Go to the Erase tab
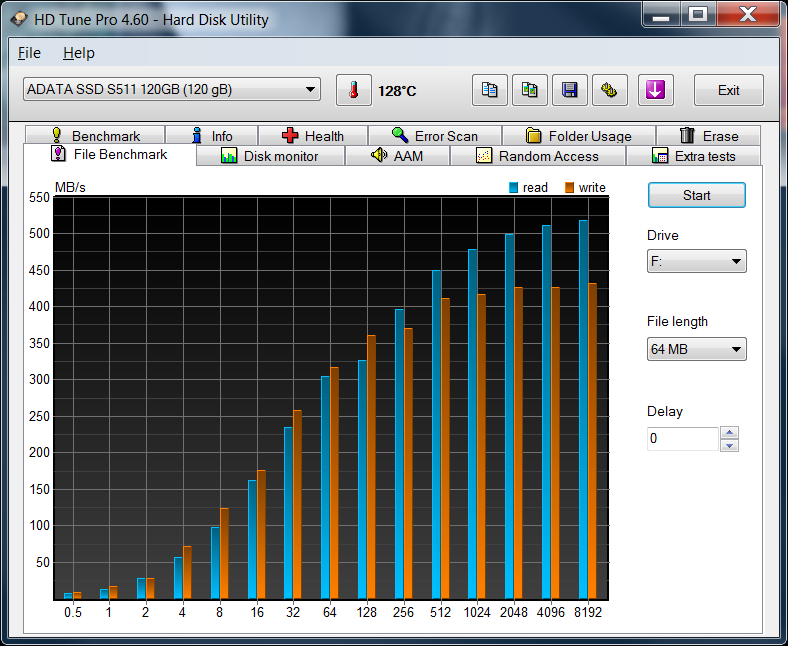This screenshot has height=646, width=788. (x=708, y=136)
